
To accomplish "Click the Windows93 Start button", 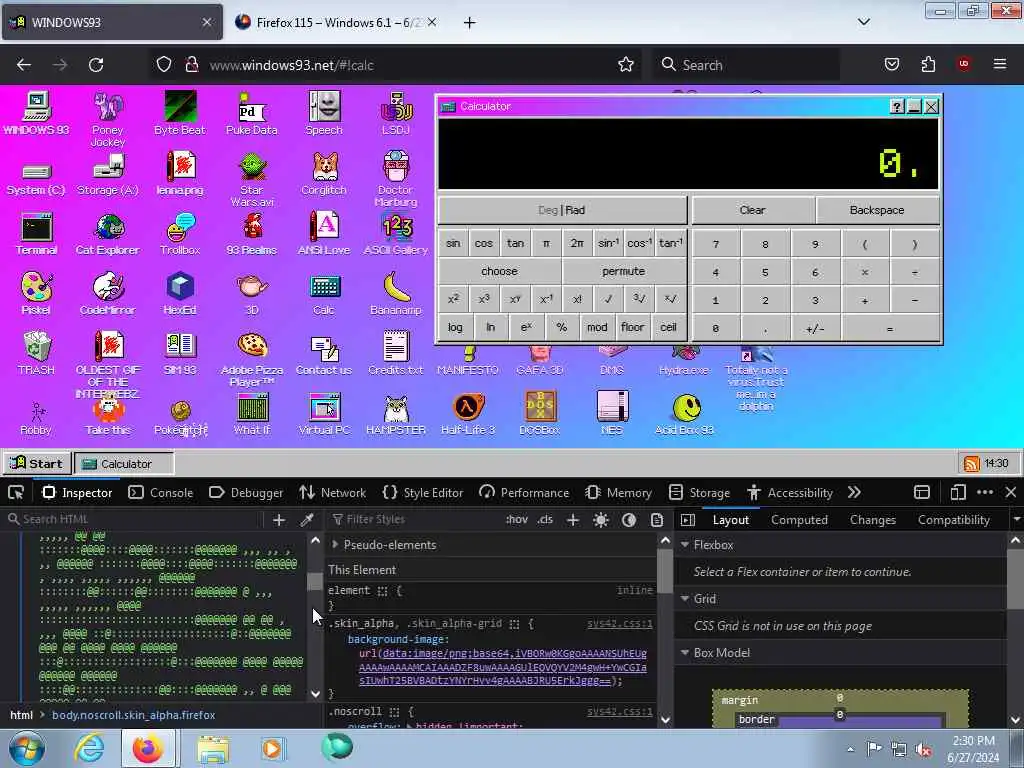I will (x=37, y=464).
